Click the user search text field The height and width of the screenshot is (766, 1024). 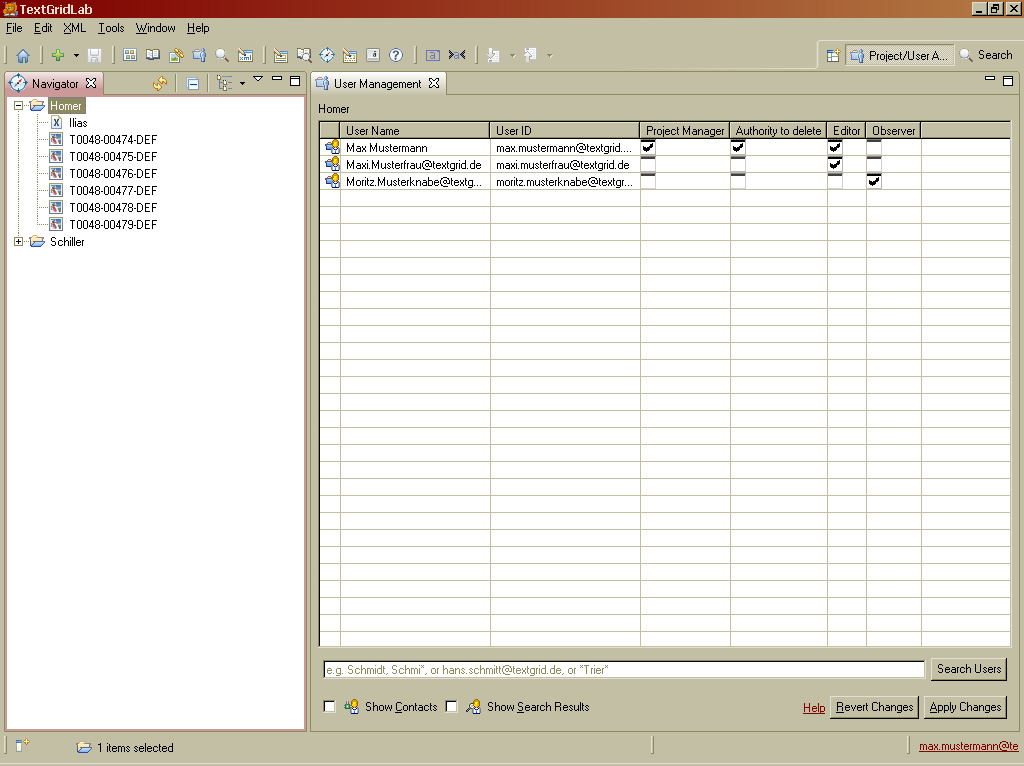[622, 670]
